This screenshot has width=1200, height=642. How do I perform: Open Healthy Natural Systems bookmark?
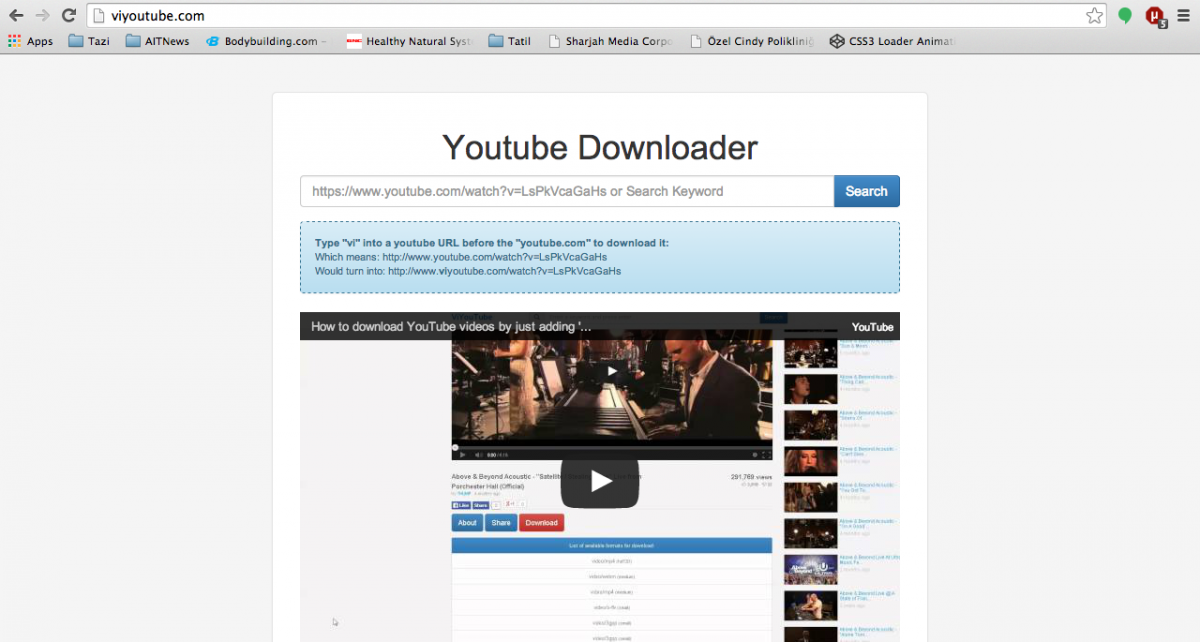pos(410,41)
